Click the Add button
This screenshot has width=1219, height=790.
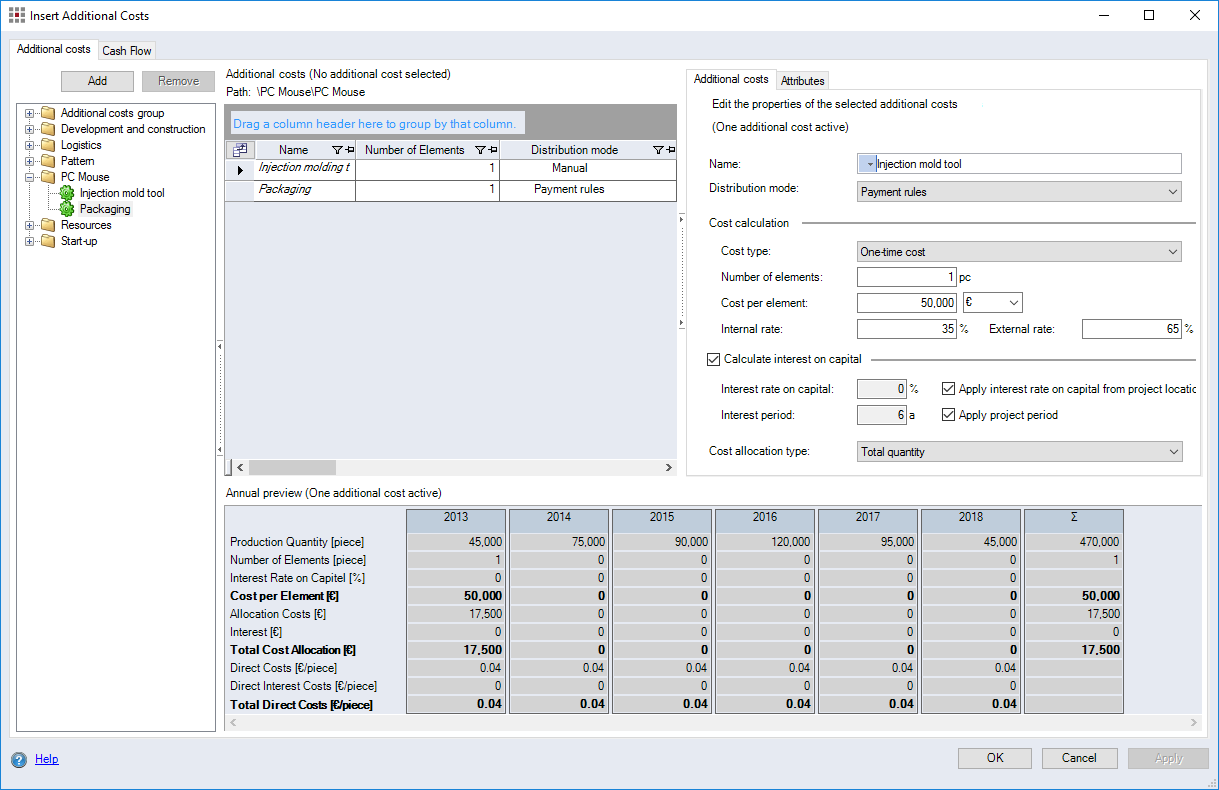(97, 81)
